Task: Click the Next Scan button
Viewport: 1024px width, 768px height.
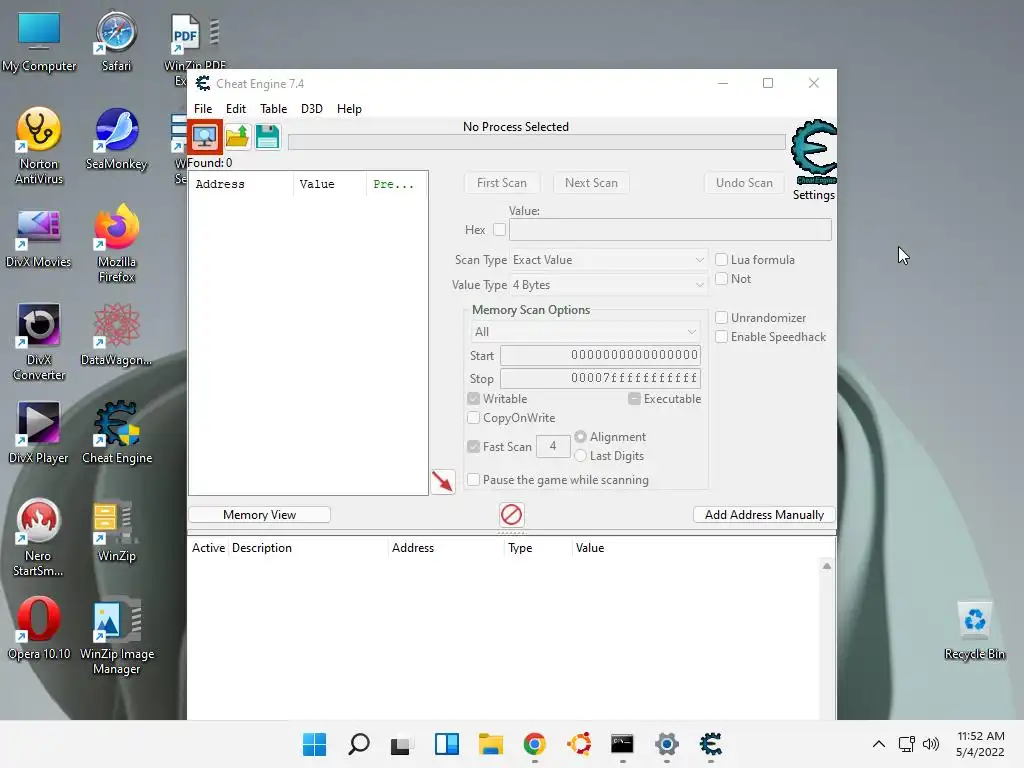Action: [591, 183]
